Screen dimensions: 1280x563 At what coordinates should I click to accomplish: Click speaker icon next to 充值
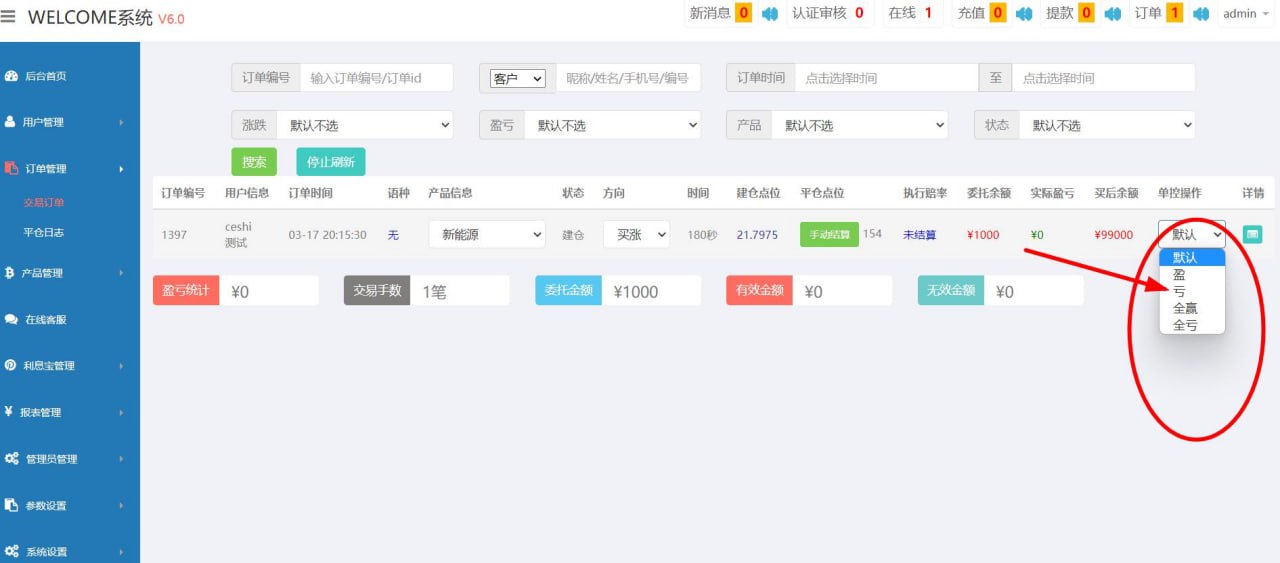pos(1024,14)
